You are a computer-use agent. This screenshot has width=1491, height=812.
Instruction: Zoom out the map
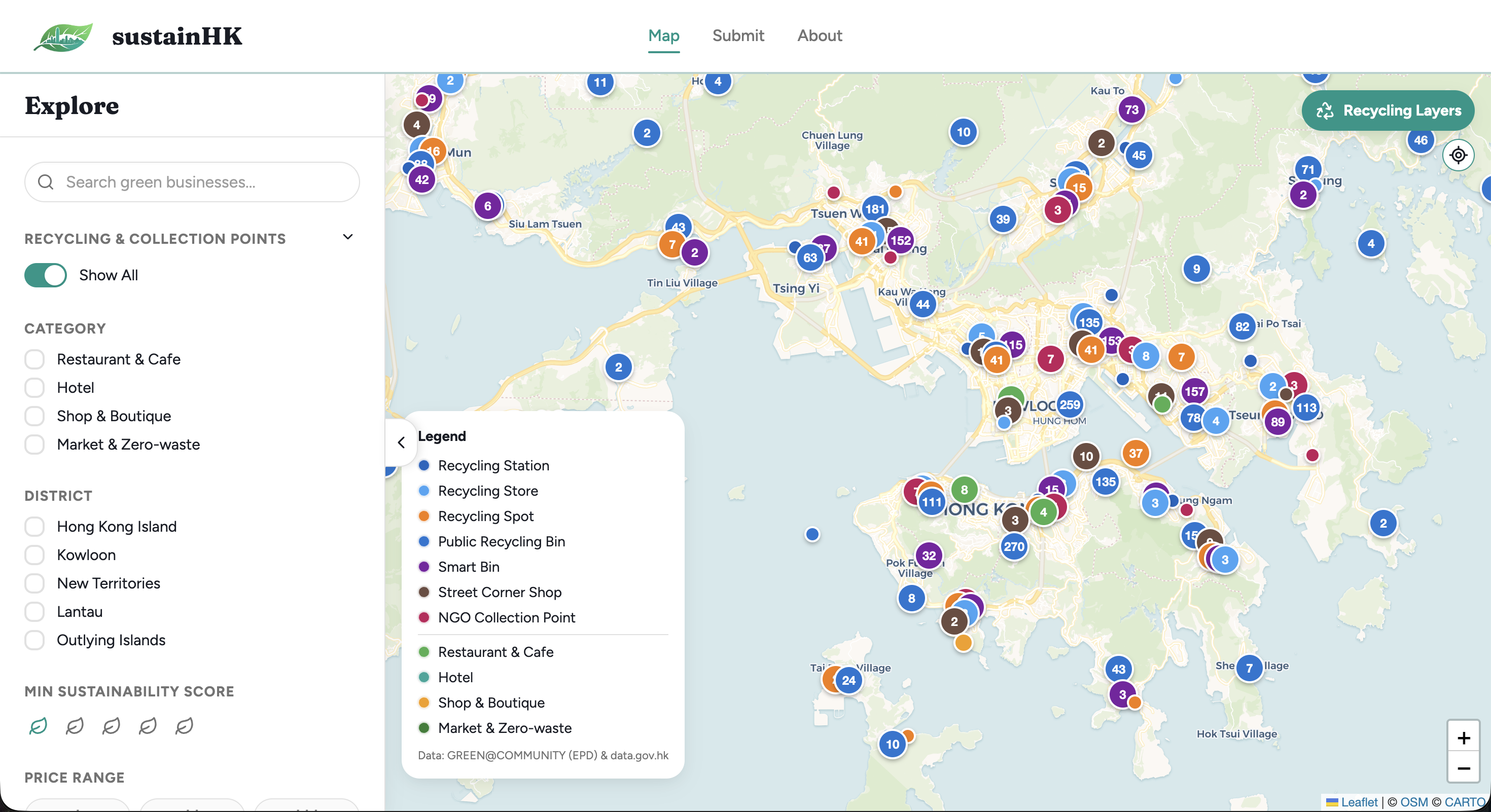(1463, 767)
